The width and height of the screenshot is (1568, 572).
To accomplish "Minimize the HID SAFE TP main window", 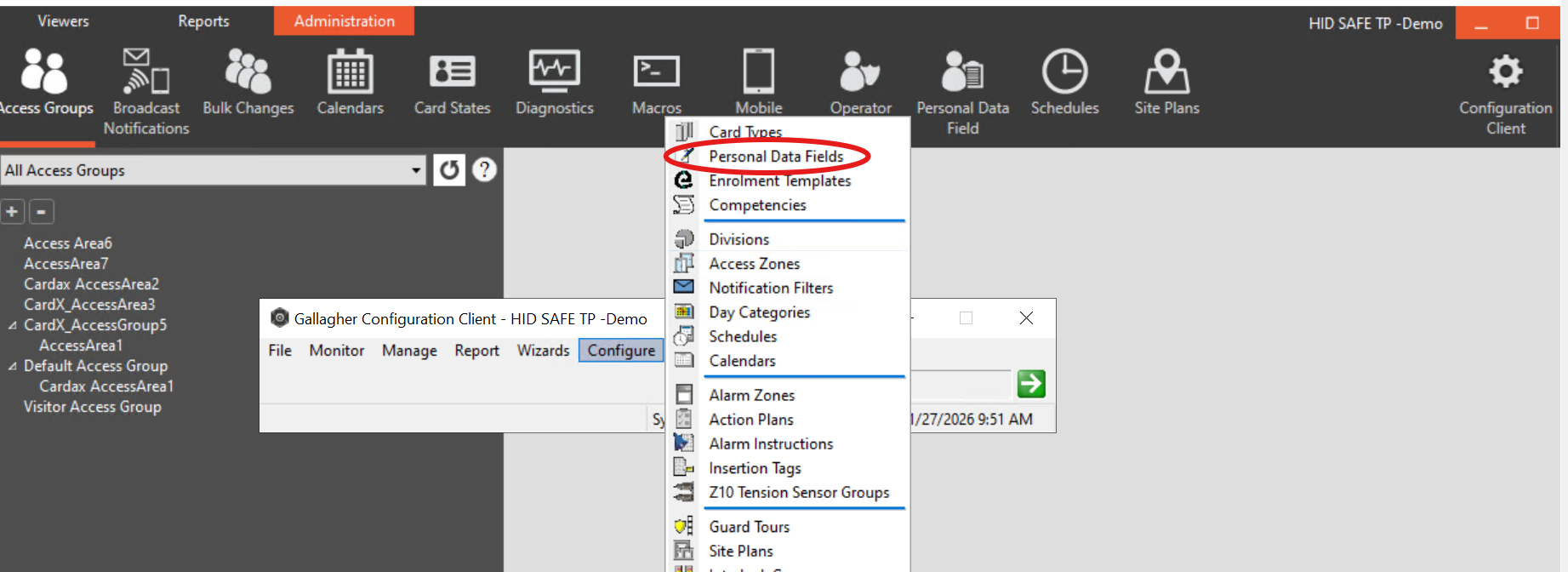I will click(1481, 24).
